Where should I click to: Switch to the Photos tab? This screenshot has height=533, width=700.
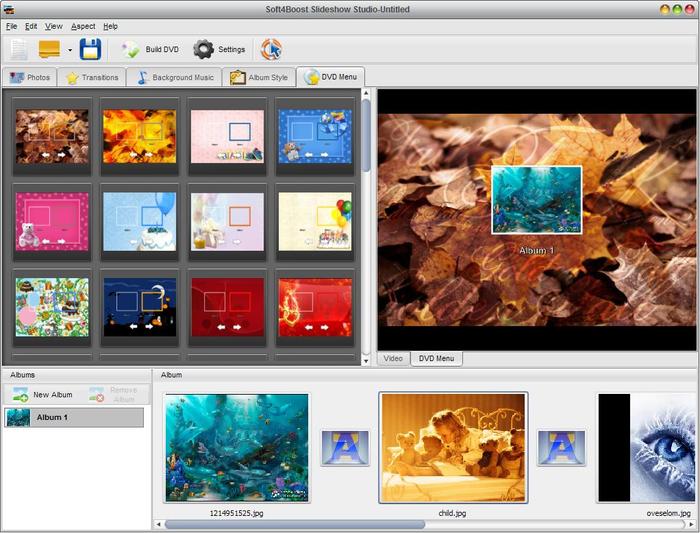click(x=29, y=77)
